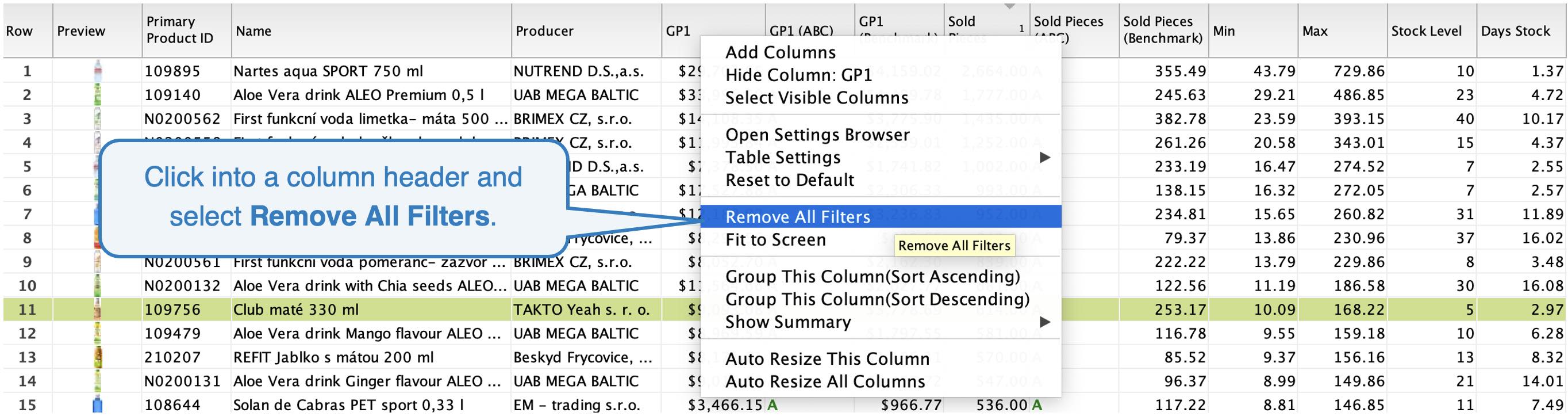
Task: Click the Row column header
Action: [x=28, y=30]
